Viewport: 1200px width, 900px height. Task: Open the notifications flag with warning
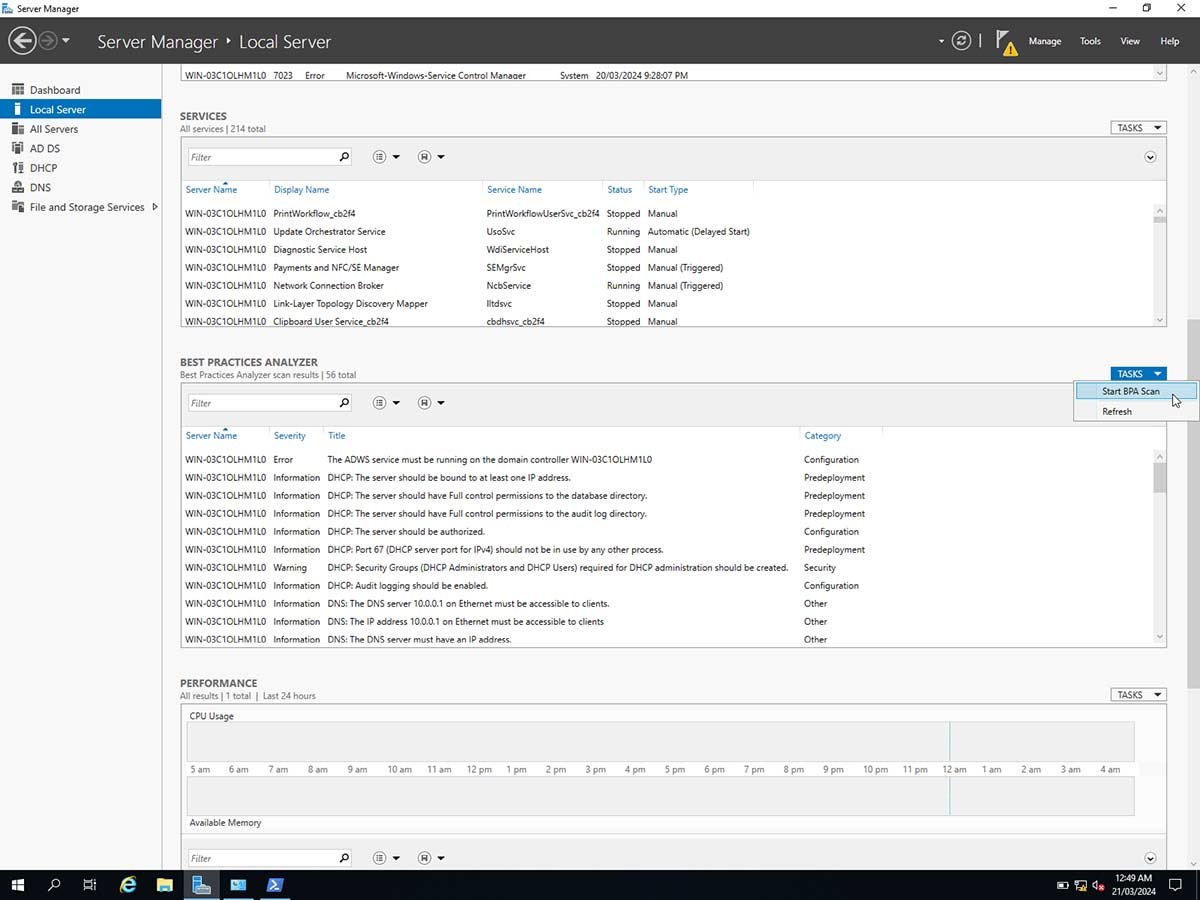[x=1006, y=42]
